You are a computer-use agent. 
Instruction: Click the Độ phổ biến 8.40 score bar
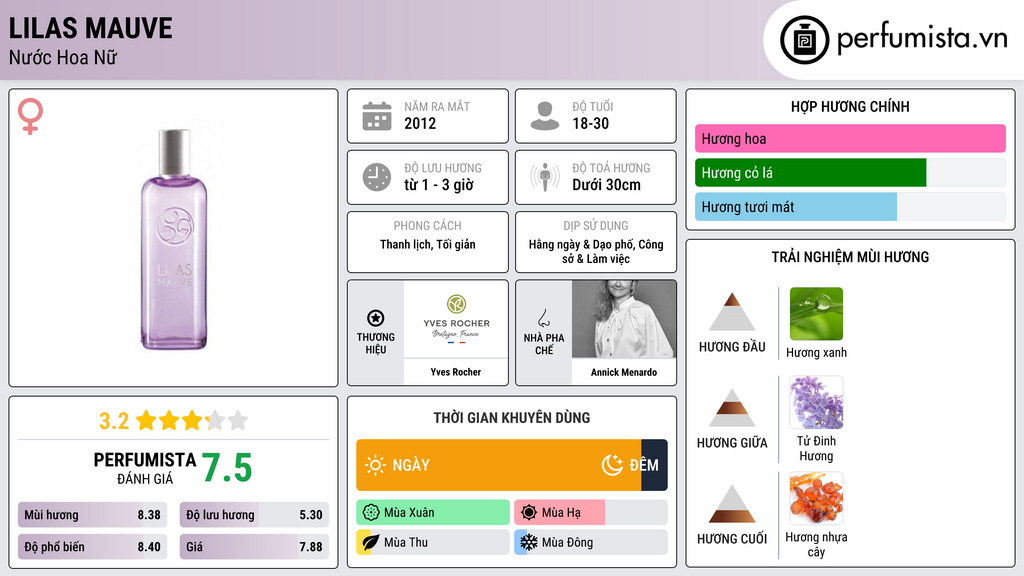click(x=92, y=547)
